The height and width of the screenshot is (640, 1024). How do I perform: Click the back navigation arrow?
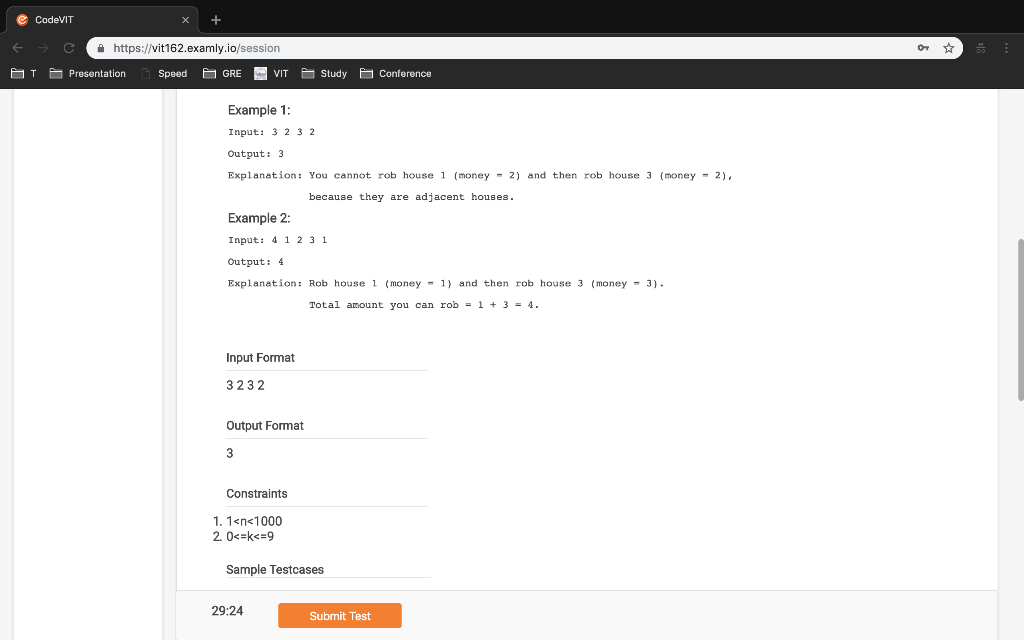16,47
